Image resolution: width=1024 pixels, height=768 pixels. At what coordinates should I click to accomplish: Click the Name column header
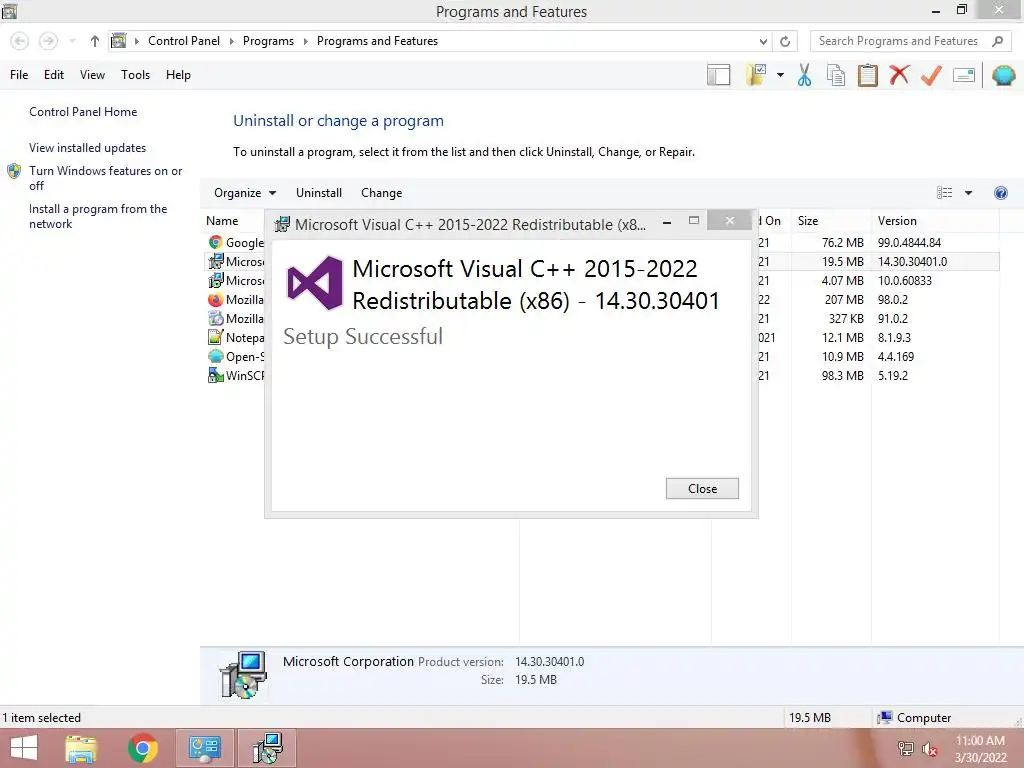point(222,221)
